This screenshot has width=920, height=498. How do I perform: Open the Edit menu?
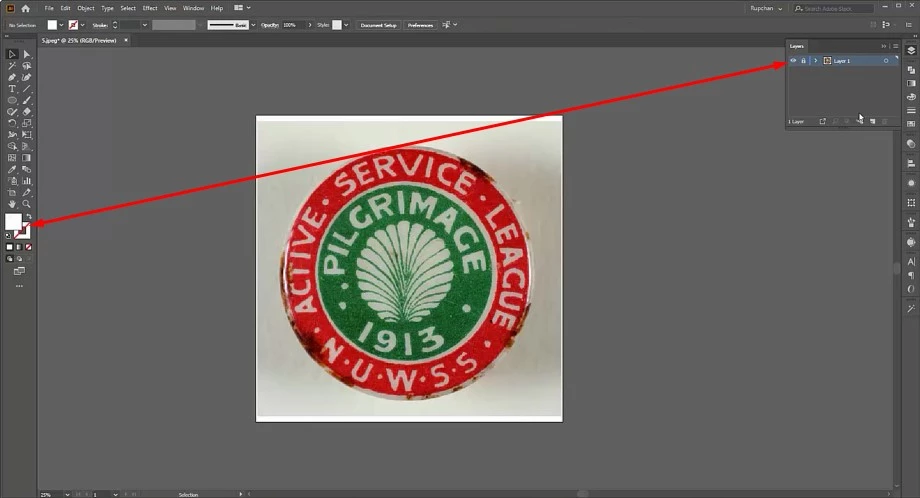coord(65,8)
